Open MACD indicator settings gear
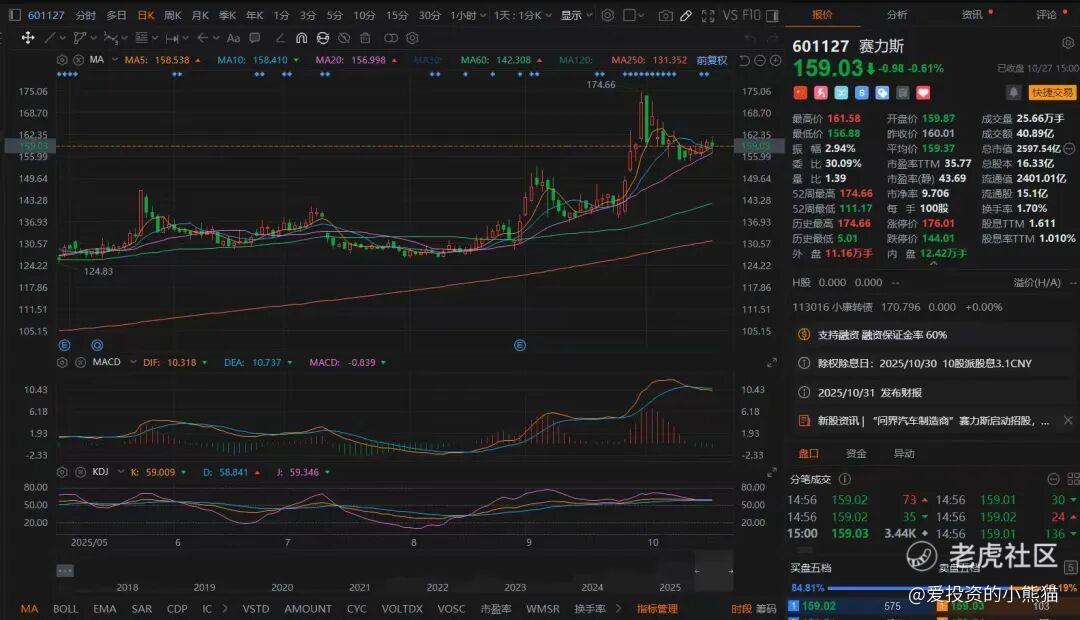 [62, 362]
